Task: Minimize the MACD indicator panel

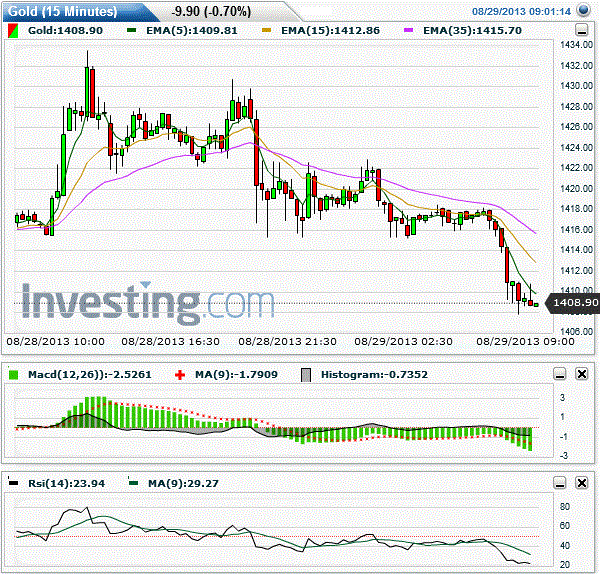Action: click(560, 374)
